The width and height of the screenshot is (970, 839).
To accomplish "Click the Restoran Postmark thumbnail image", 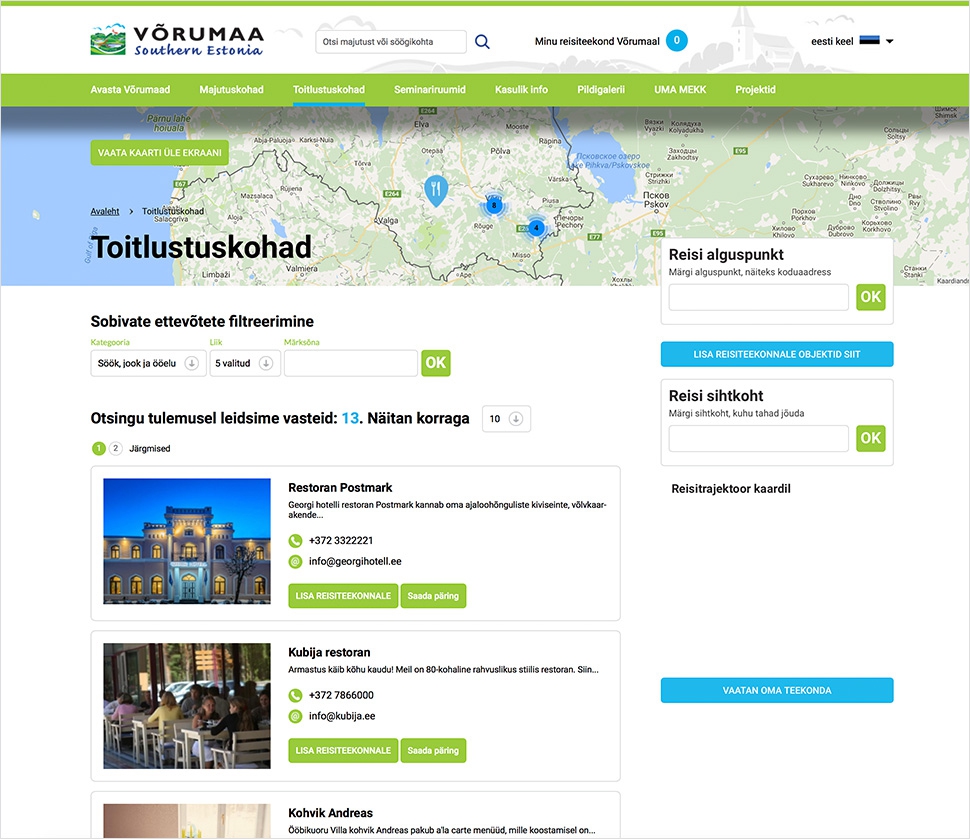I will tap(187, 541).
